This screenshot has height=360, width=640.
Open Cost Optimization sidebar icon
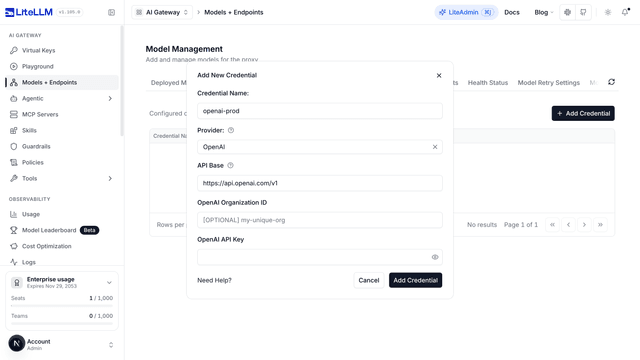tap(14, 246)
